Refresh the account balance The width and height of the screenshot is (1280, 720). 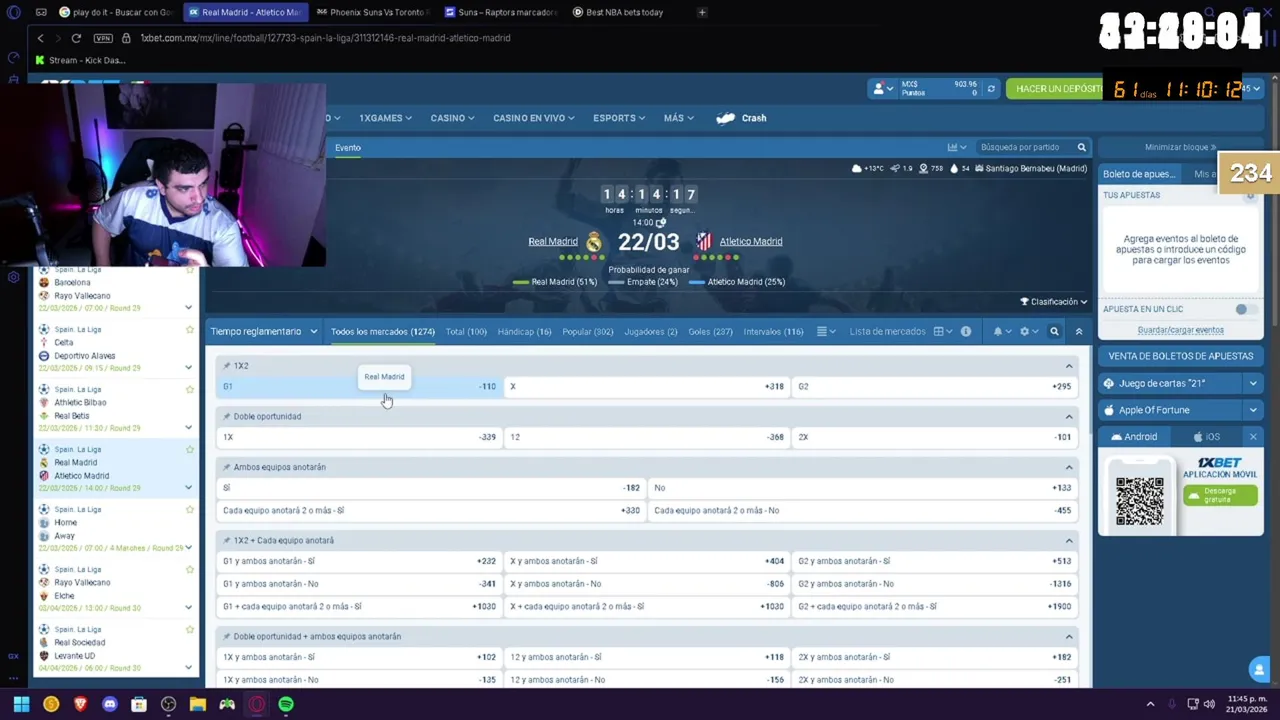[x=991, y=89]
